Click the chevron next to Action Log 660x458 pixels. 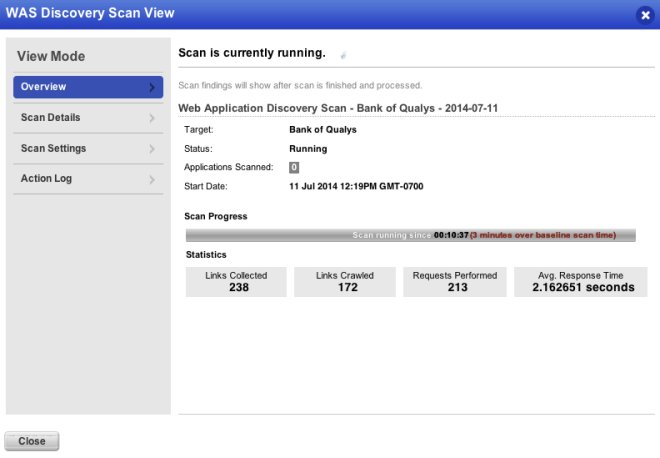pos(152,180)
